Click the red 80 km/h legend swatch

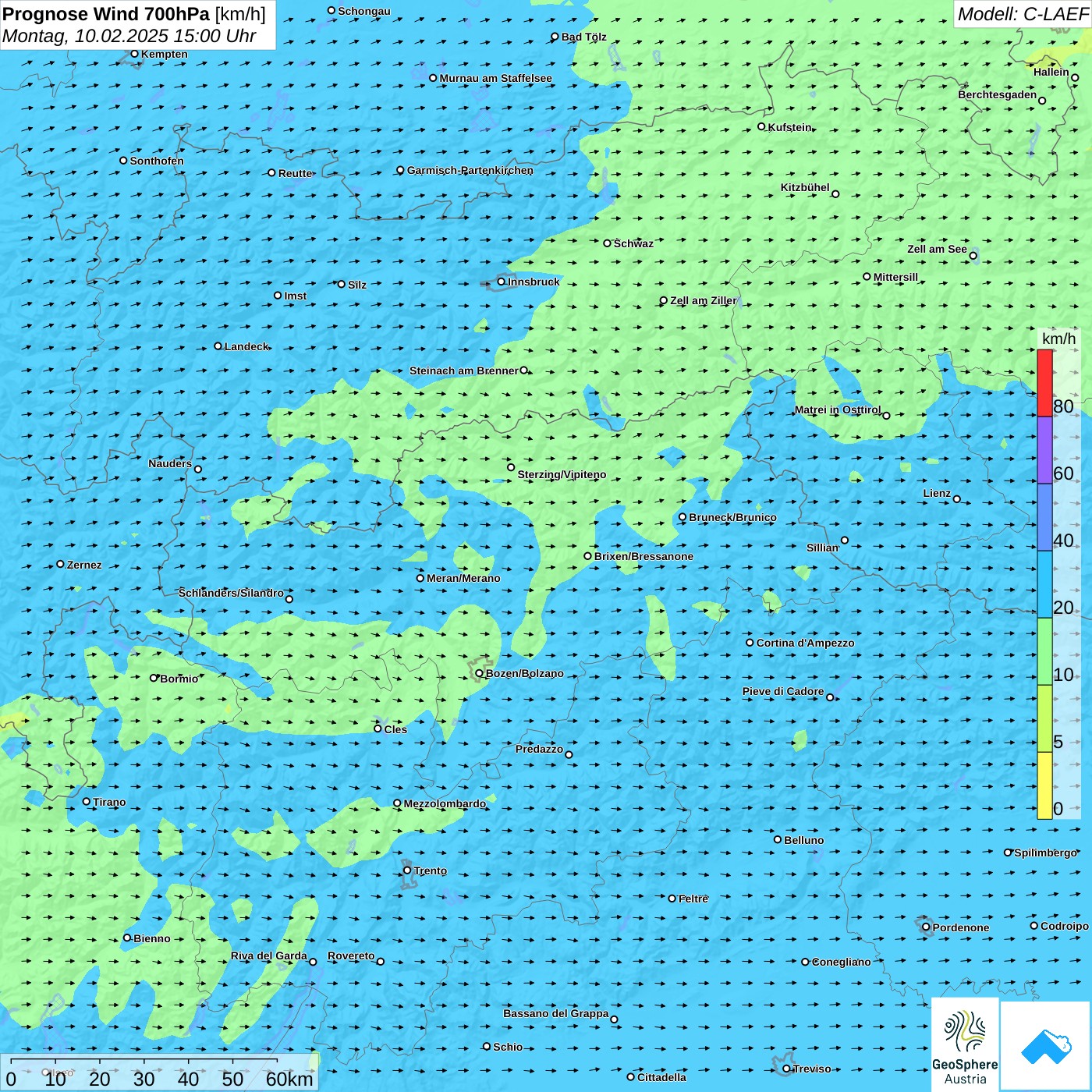coord(1044,383)
